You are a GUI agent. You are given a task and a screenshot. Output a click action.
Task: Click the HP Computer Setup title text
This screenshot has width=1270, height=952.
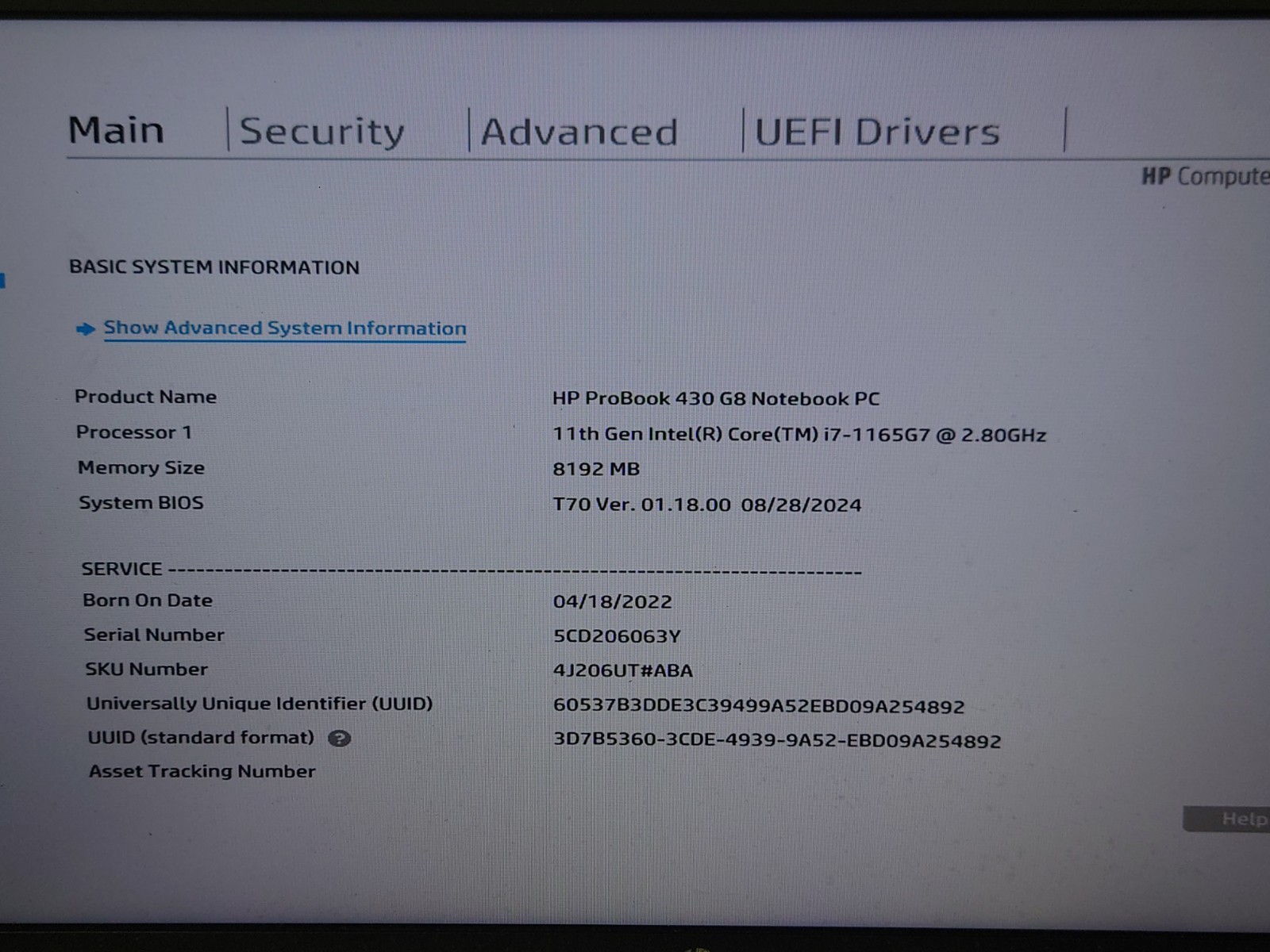[x=1206, y=176]
